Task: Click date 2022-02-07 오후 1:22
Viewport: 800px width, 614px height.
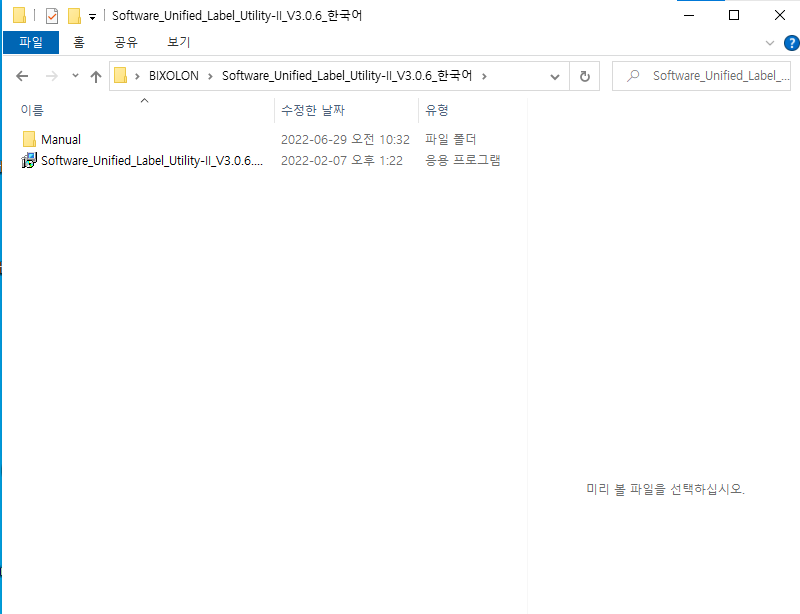Action: 342,160
